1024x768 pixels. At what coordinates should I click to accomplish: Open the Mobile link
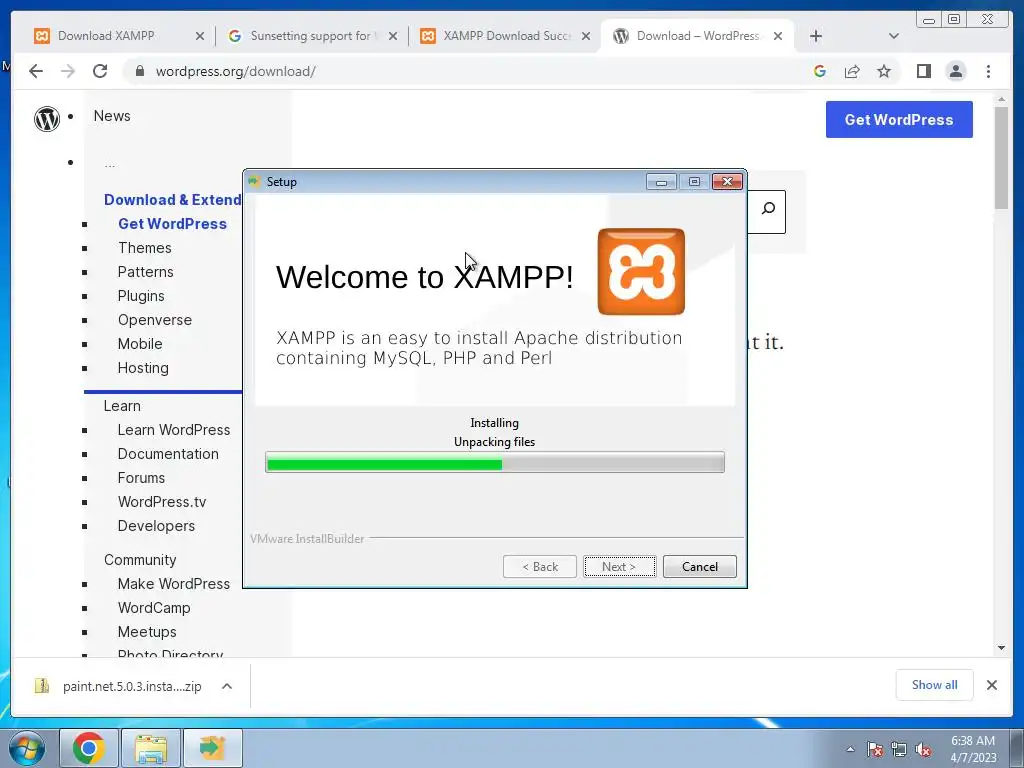[x=140, y=344]
